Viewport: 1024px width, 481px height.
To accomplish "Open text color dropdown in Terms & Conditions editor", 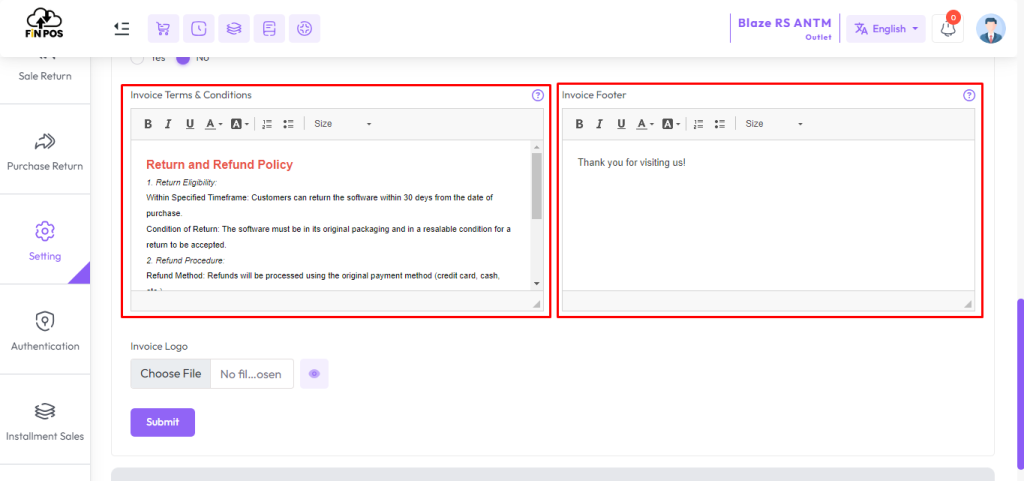I will [x=214, y=124].
